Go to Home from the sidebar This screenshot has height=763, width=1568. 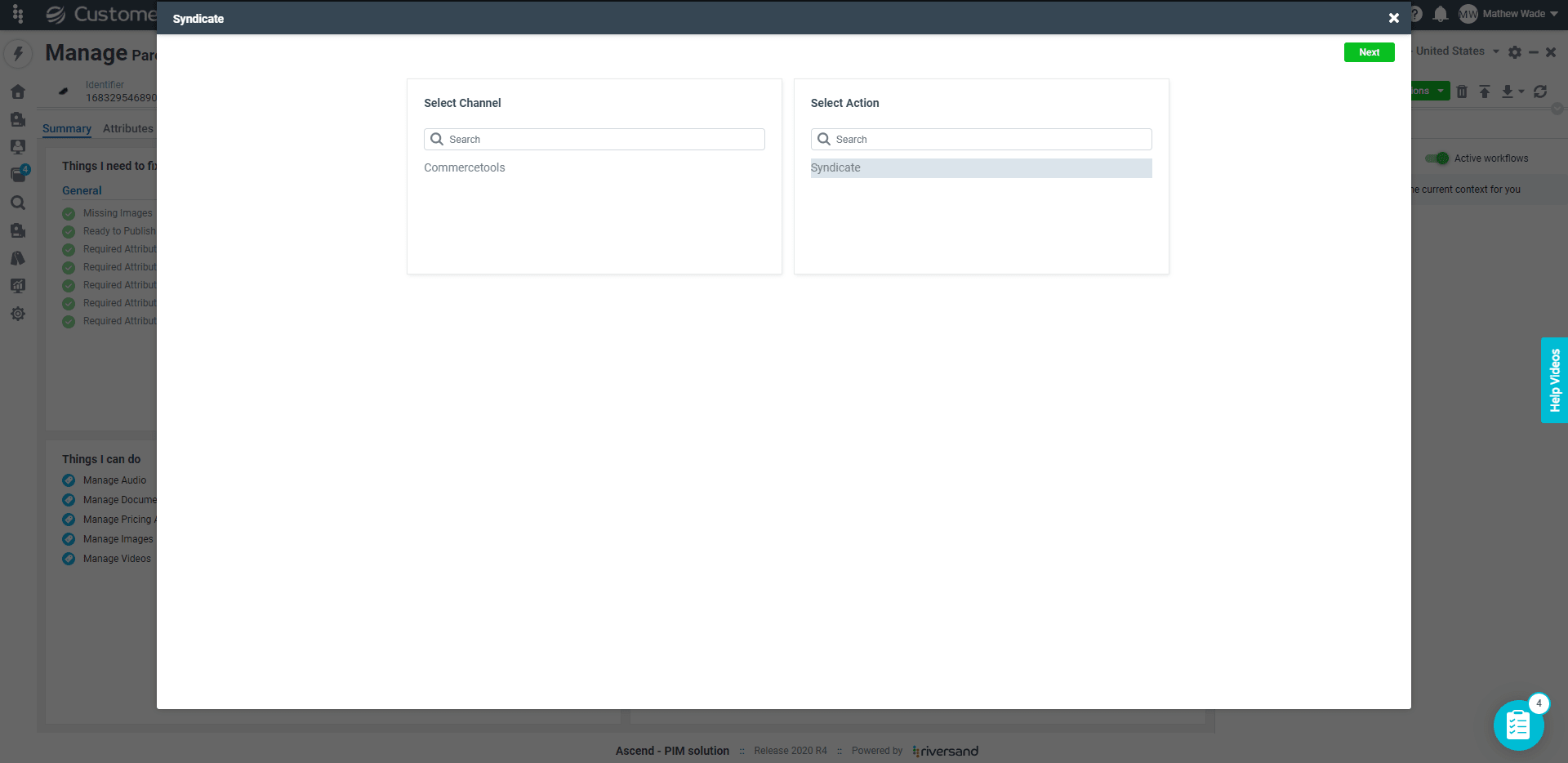click(x=18, y=91)
